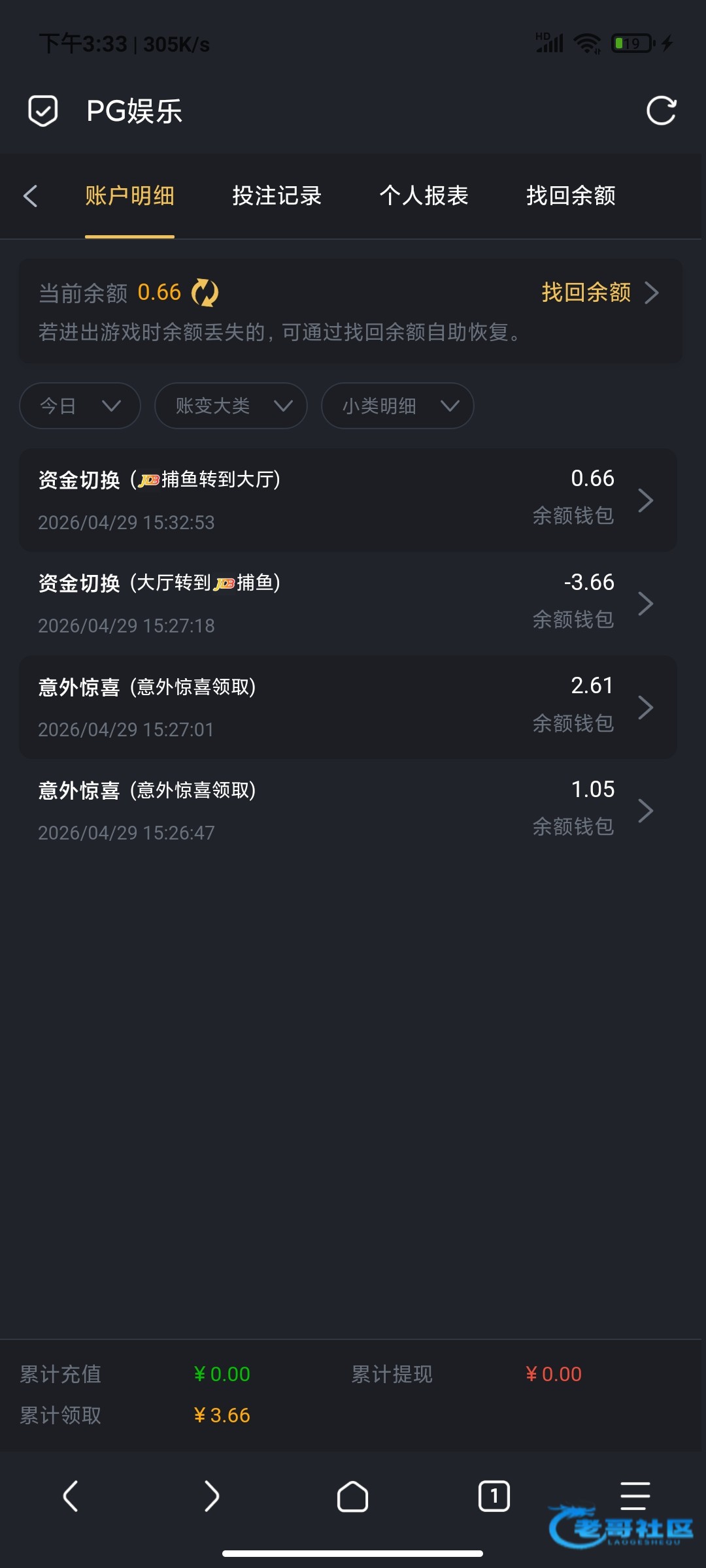The width and height of the screenshot is (706, 1568).
Task: Go back using the arrow left of 账户明细
Action: (x=30, y=196)
